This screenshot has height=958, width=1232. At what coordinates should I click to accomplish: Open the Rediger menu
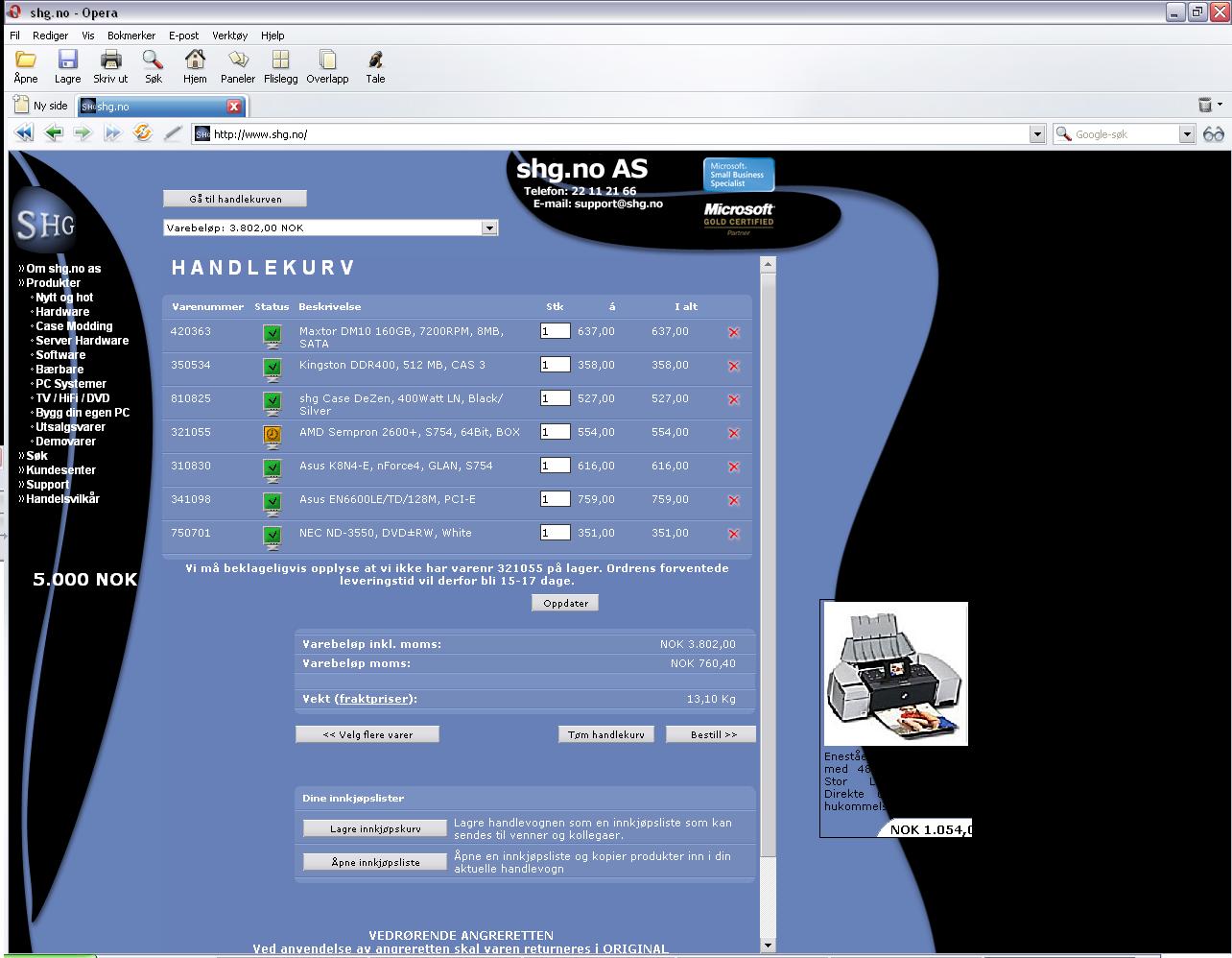[x=51, y=36]
